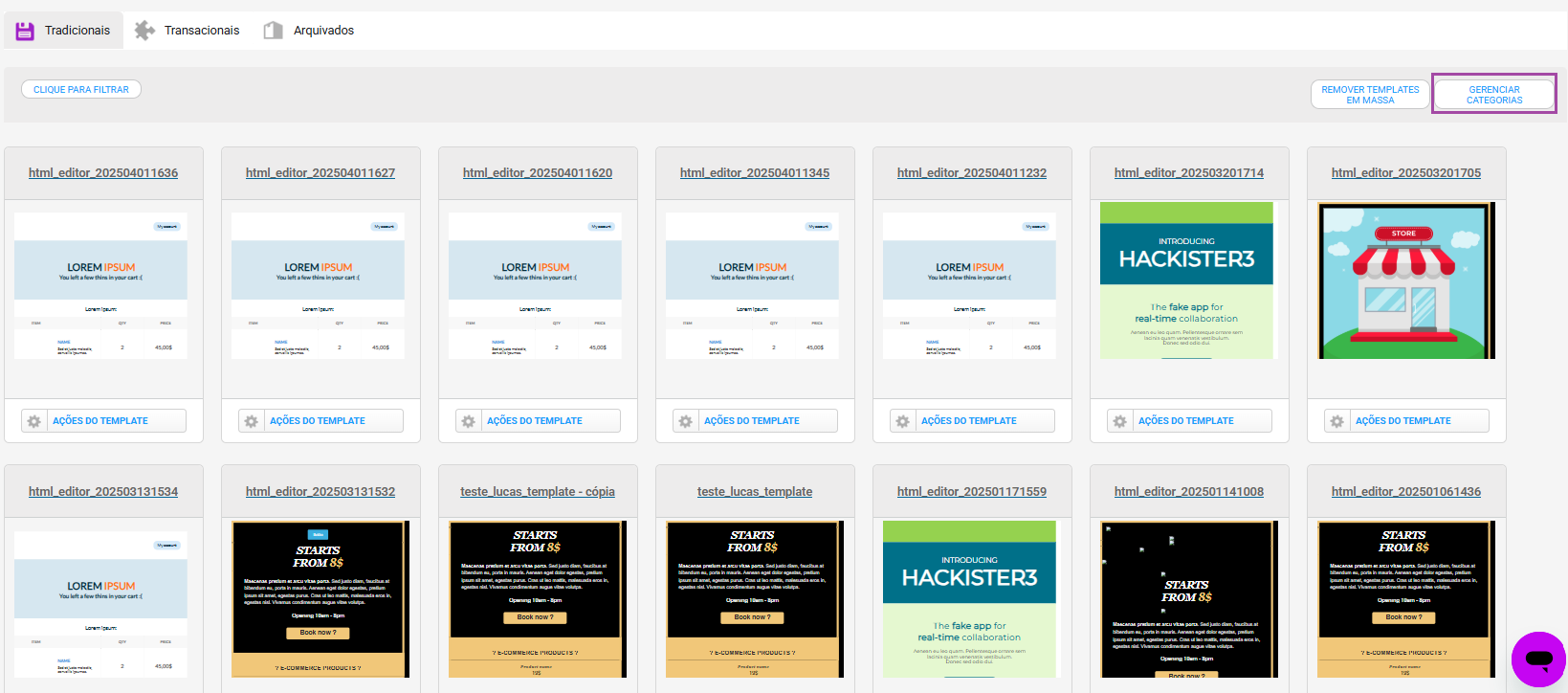
Task: Click gear icon for html_editor_202504011345
Action: click(686, 421)
